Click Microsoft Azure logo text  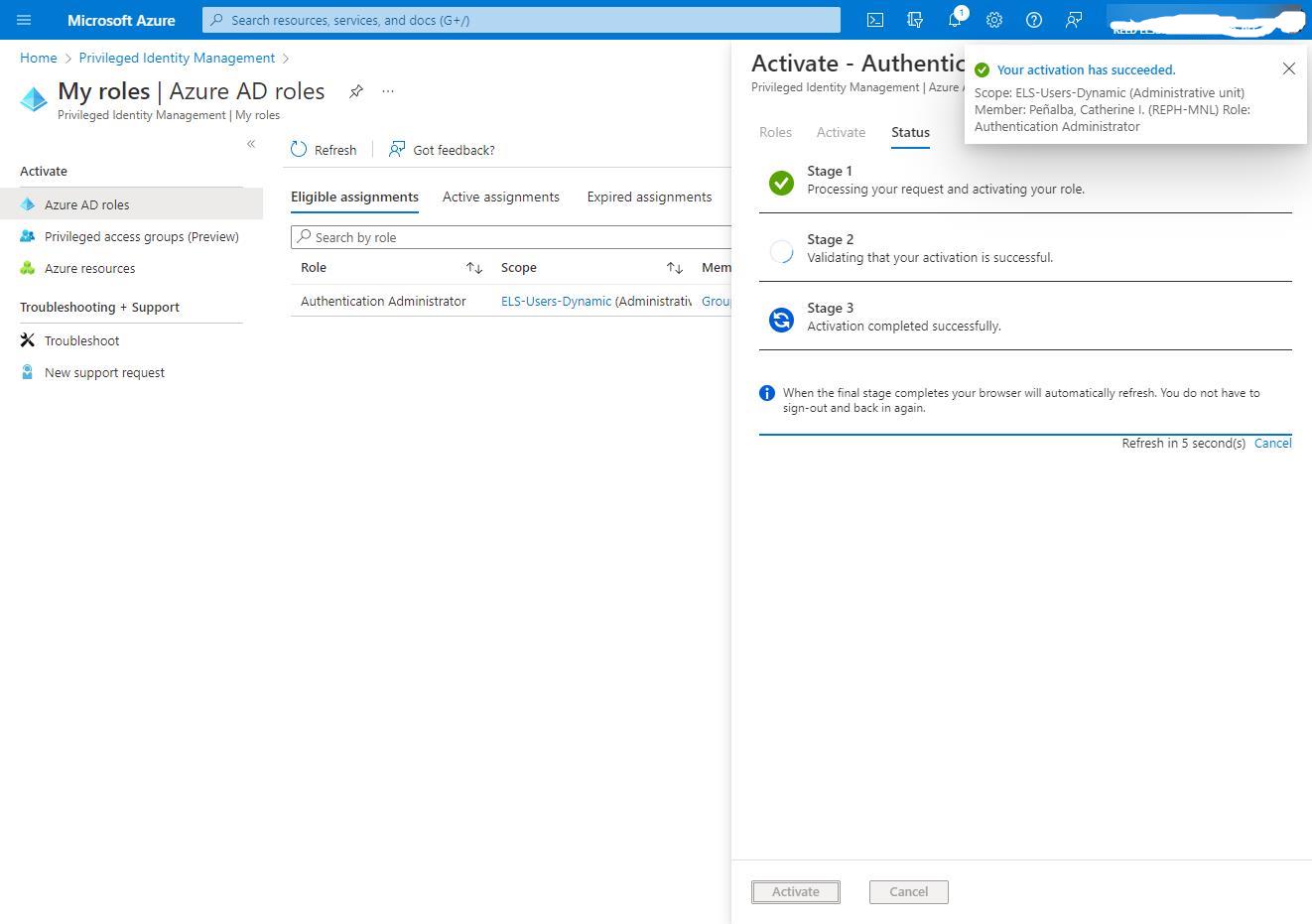coord(121,20)
